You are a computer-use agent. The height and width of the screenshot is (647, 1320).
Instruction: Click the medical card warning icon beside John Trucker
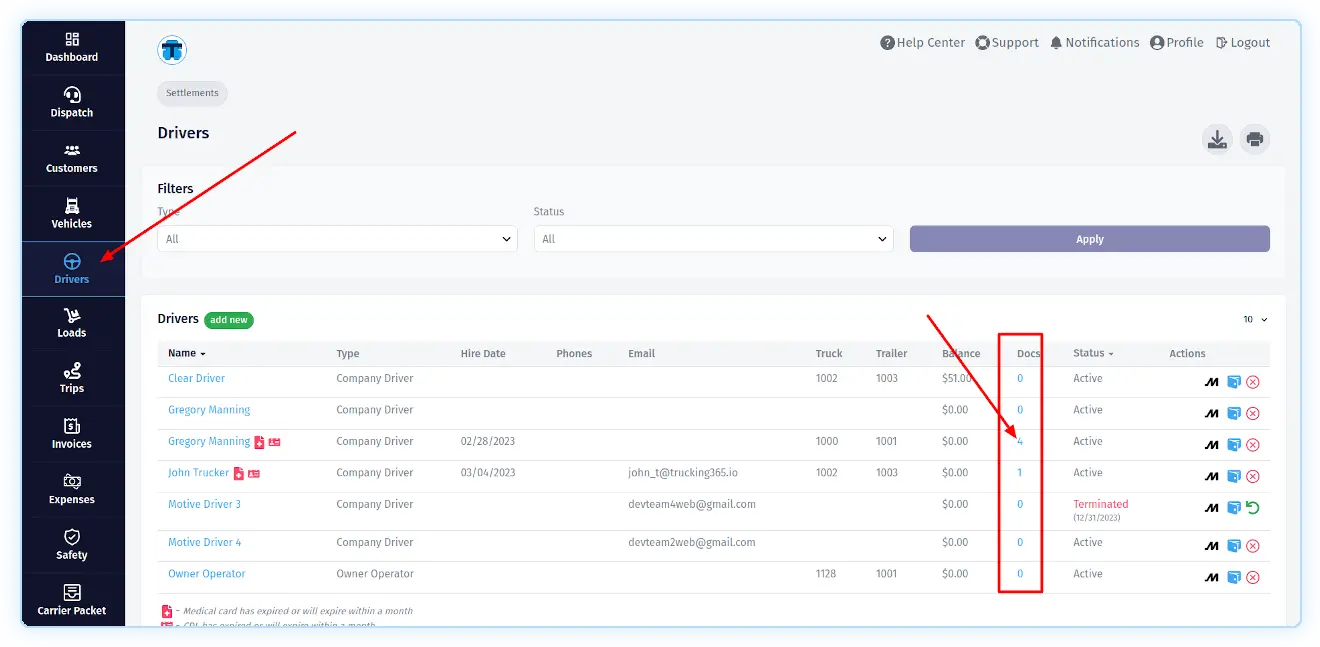pyautogui.click(x=239, y=473)
